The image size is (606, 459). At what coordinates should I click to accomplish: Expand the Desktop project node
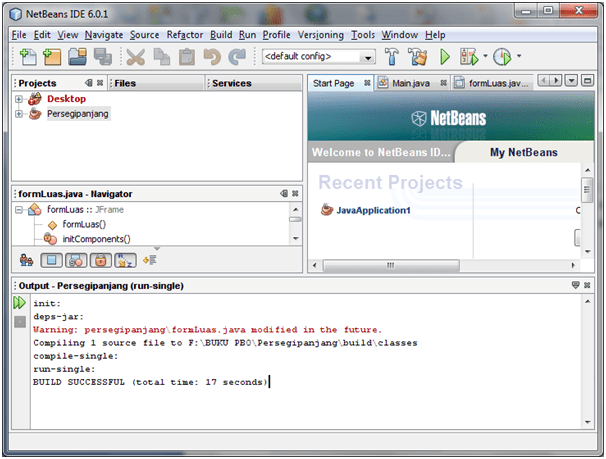click(19, 99)
